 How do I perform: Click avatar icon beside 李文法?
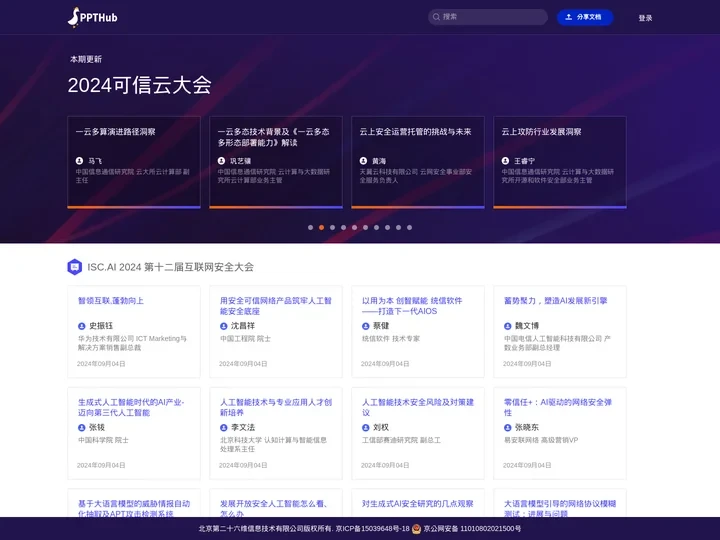(x=224, y=428)
